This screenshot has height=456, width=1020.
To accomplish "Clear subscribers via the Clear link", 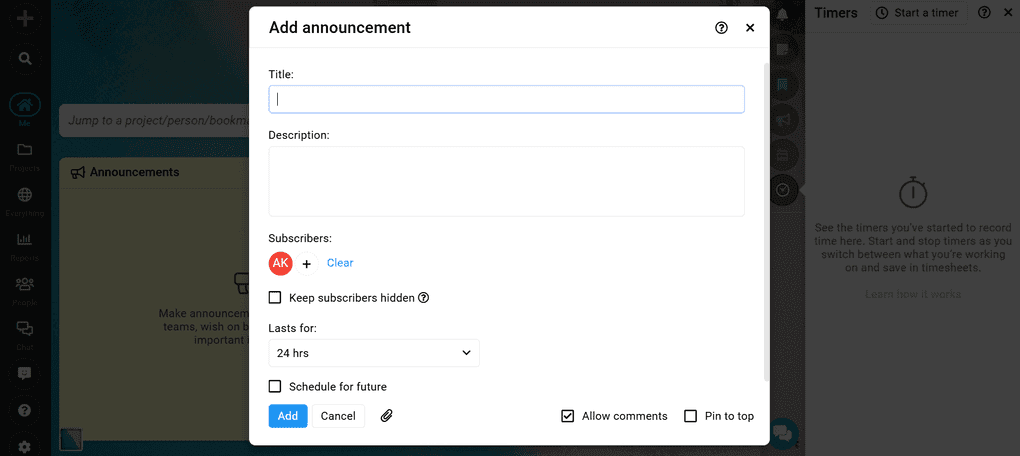I will (340, 263).
